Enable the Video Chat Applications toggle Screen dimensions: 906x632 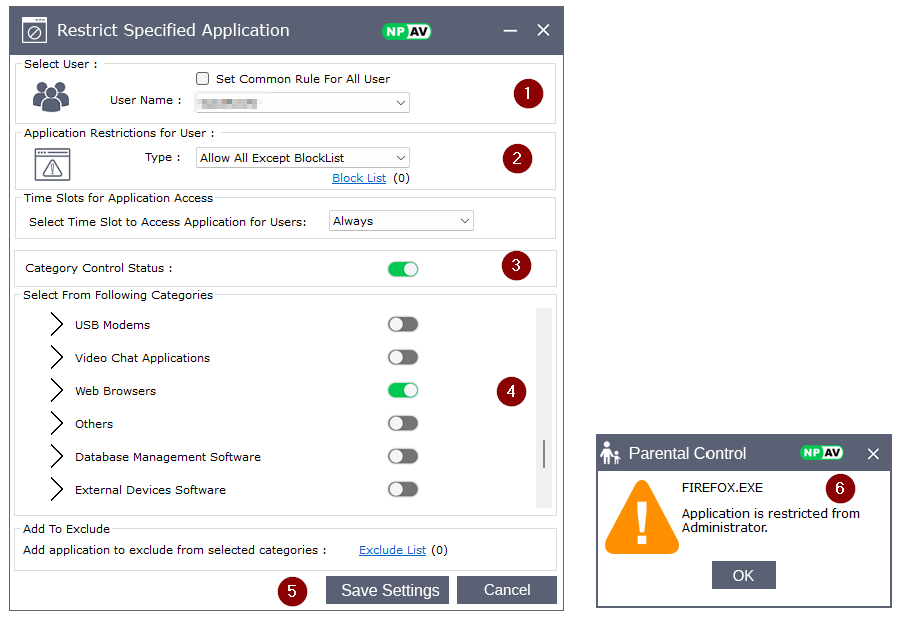pyautogui.click(x=403, y=358)
